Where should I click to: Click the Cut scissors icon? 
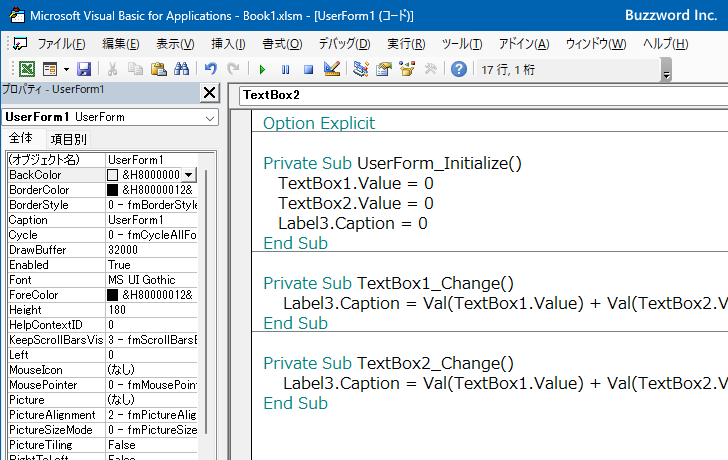pos(112,69)
